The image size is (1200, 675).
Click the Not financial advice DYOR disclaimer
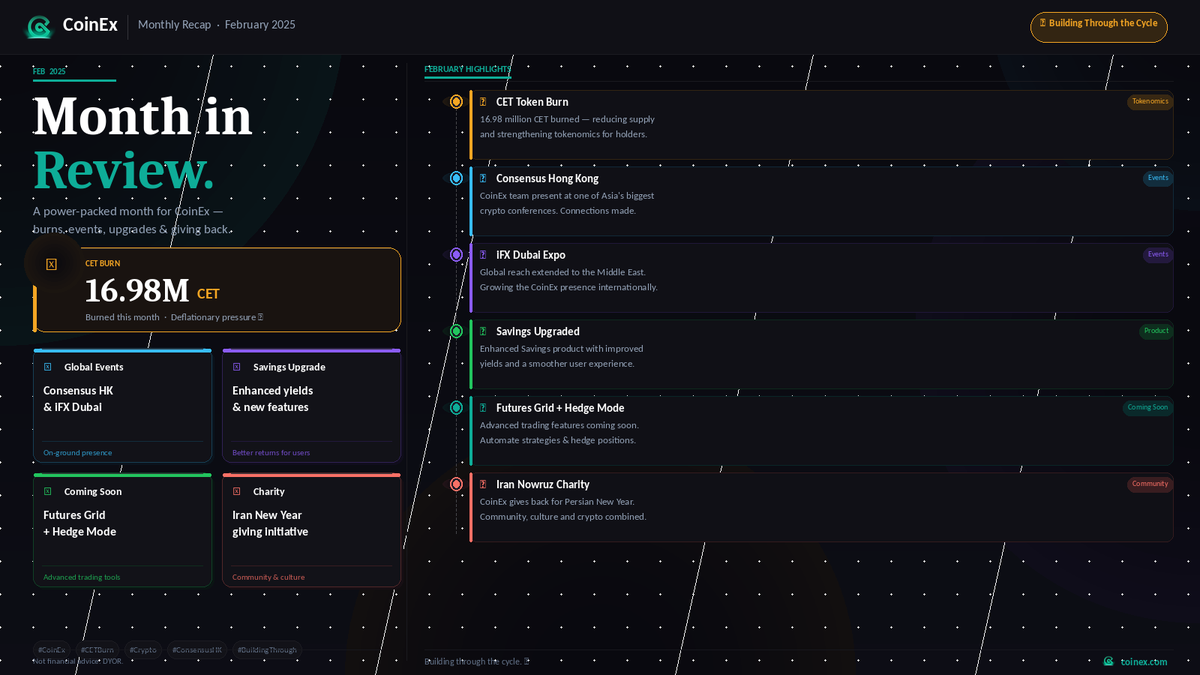(78, 662)
